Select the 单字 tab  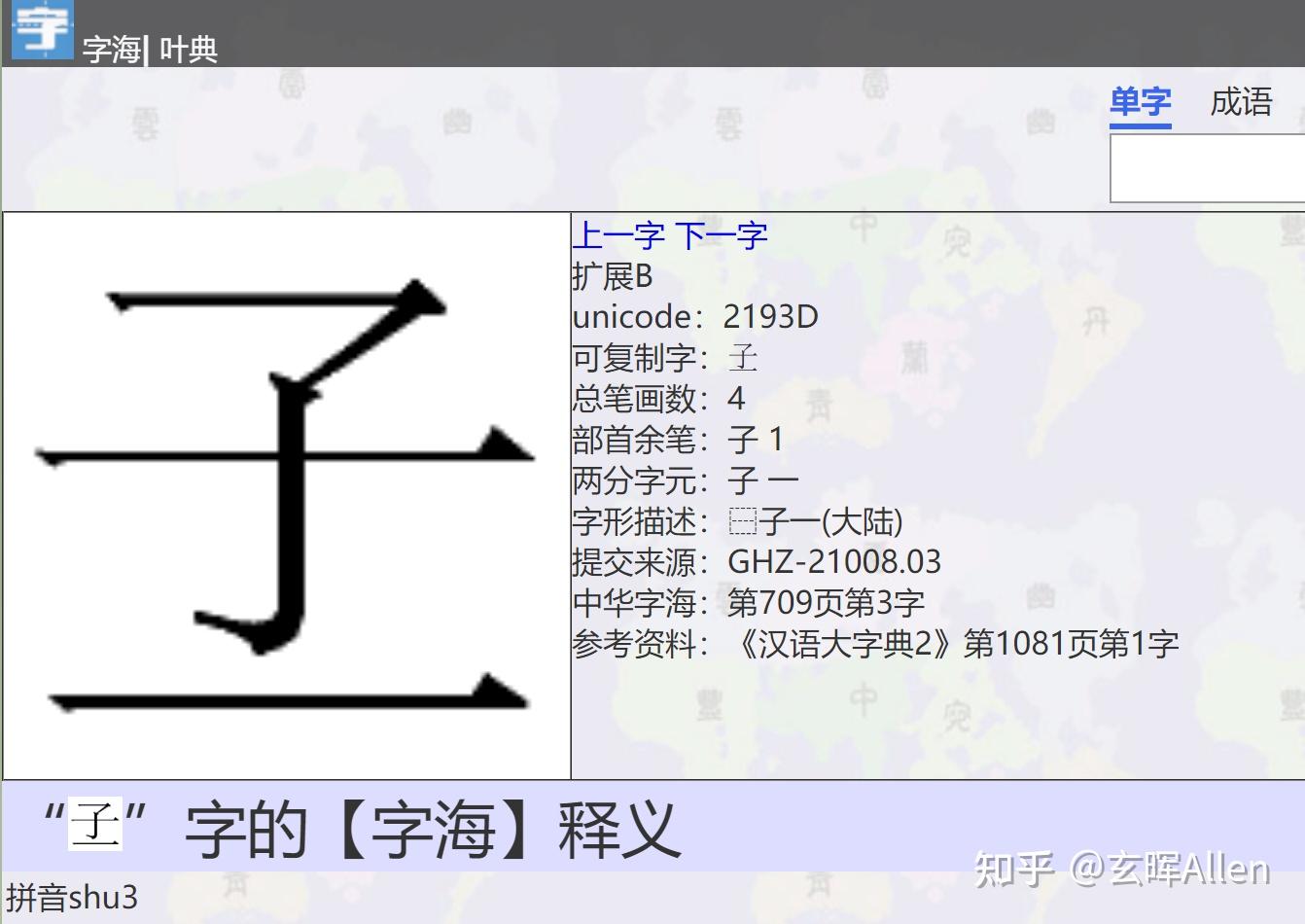click(x=1141, y=100)
